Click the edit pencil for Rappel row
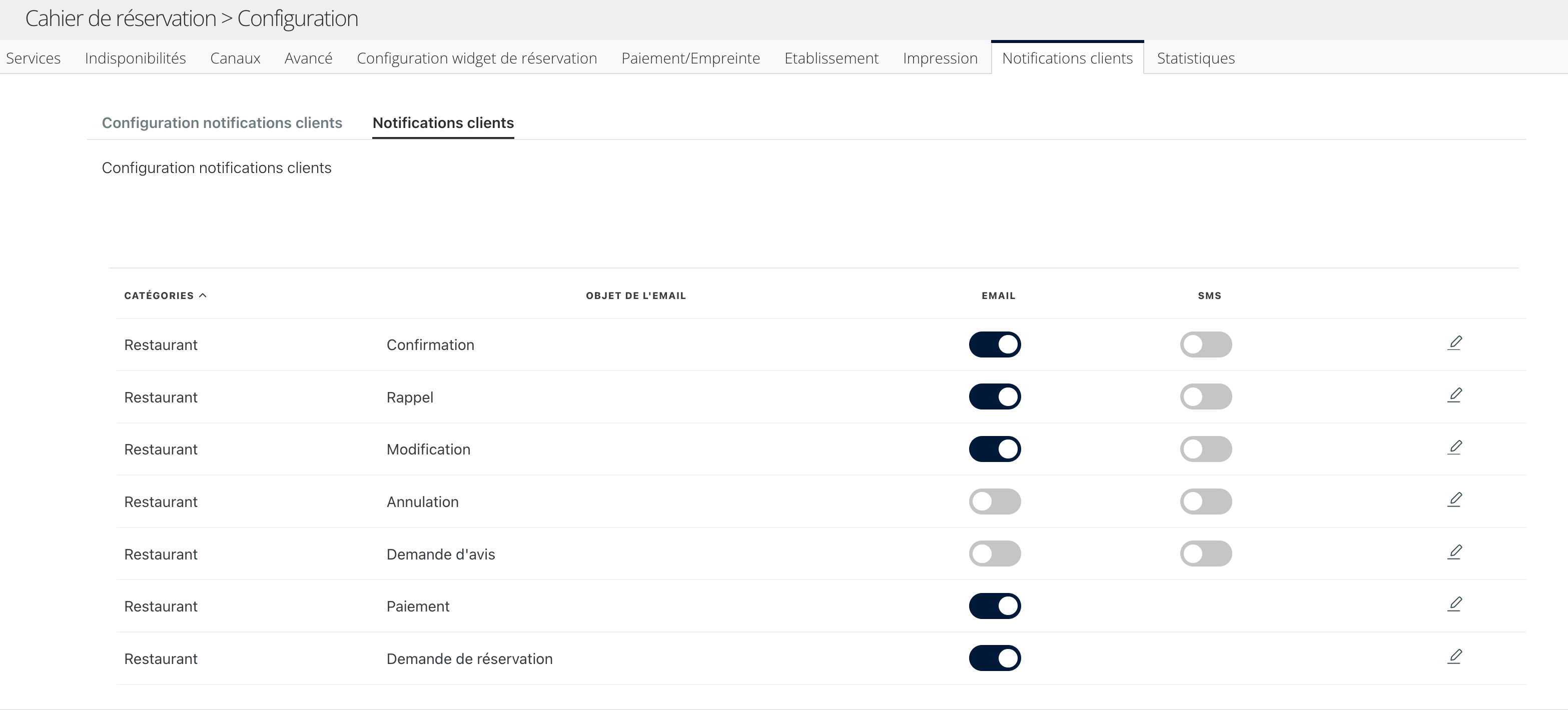The width and height of the screenshot is (1568, 710). 1454,395
